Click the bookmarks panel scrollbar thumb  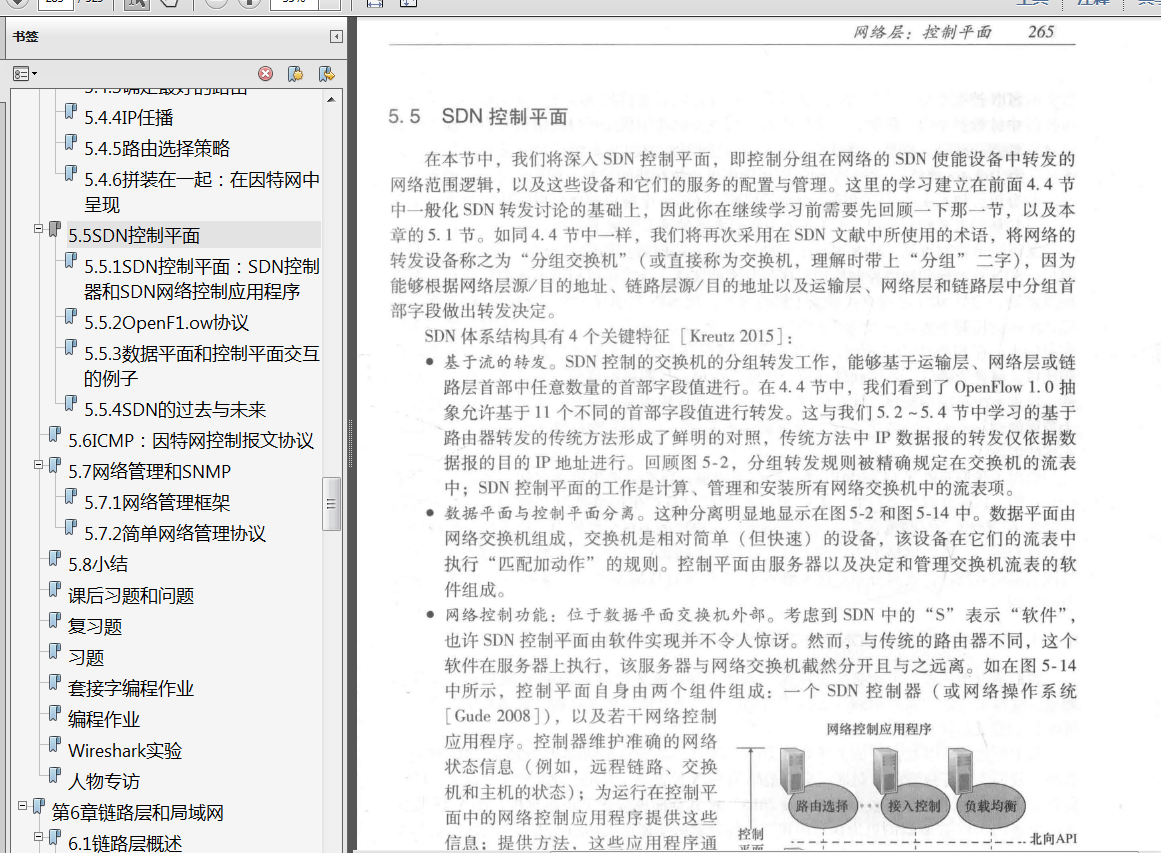(x=331, y=504)
